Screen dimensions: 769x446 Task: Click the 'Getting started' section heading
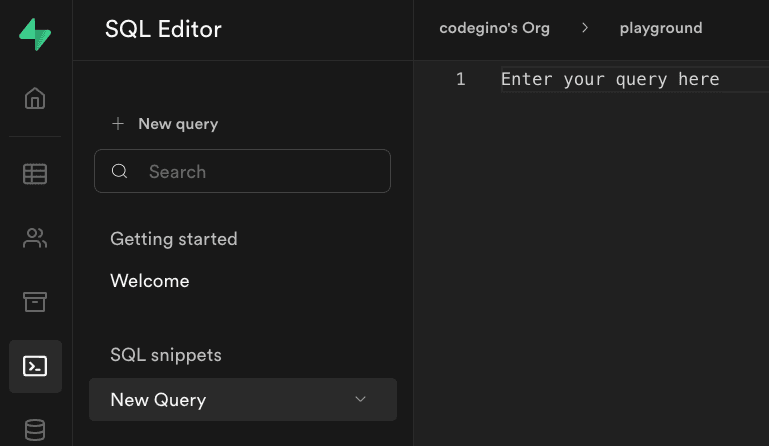point(174,239)
